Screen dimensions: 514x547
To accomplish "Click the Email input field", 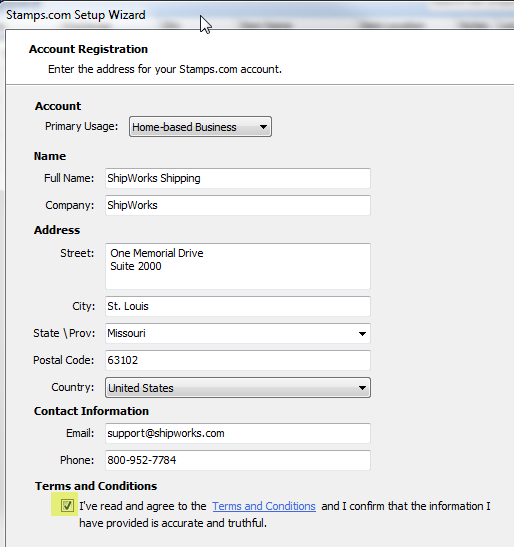I will [238, 433].
